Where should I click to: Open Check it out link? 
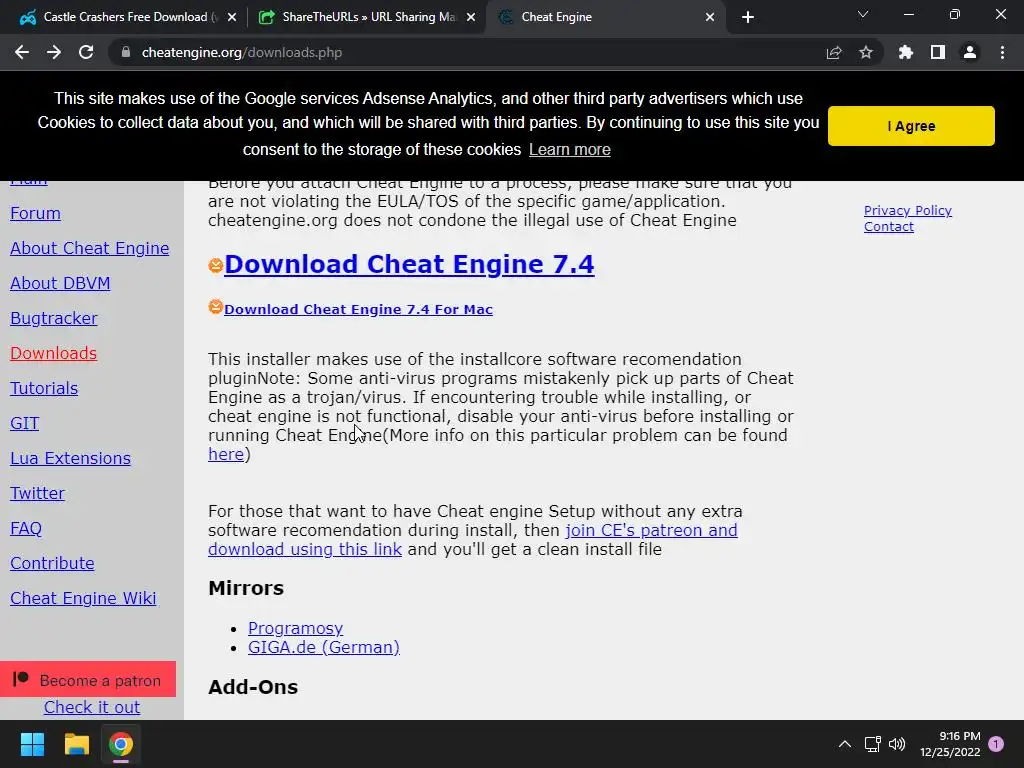[x=91, y=707]
